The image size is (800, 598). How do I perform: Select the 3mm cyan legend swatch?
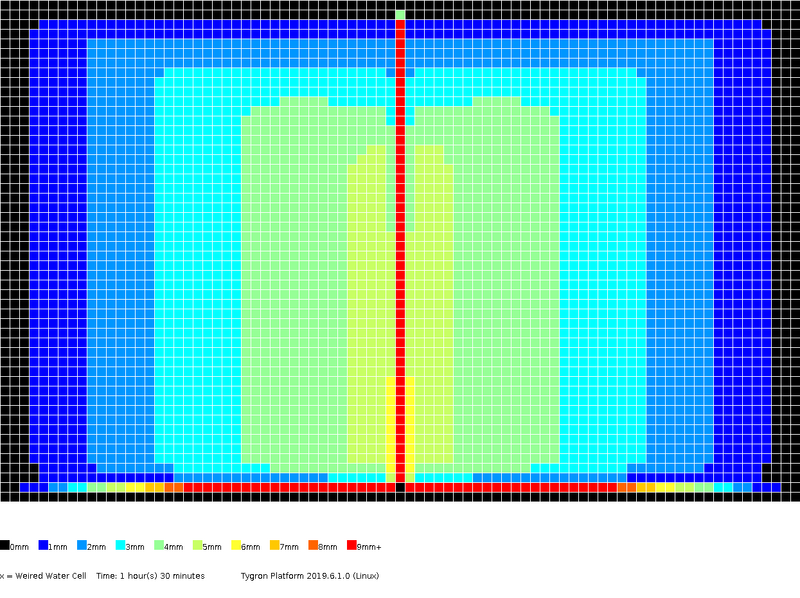[x=119, y=546]
